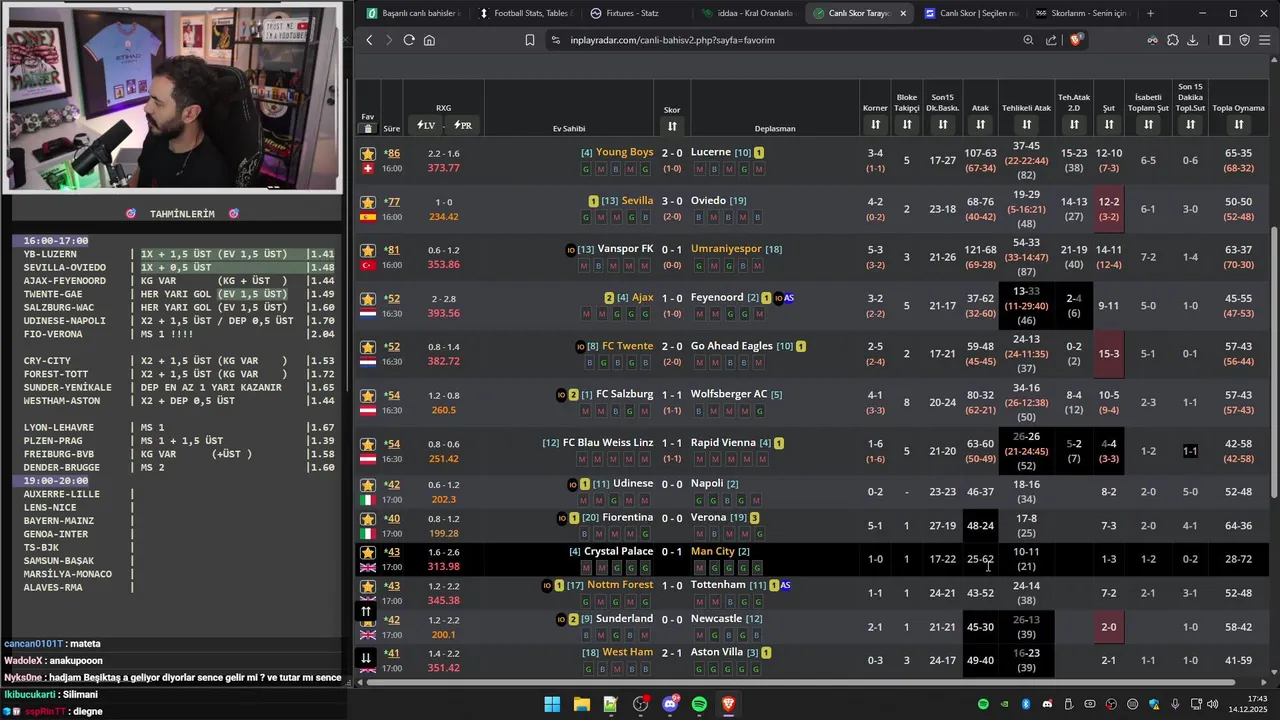Switch to iddaa - Kral Oranlarla tab

[747, 13]
